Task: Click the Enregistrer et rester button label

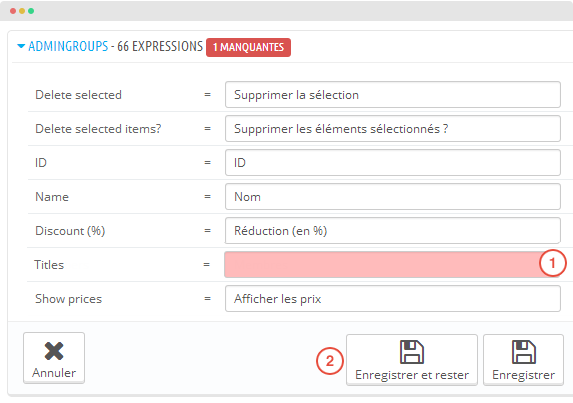Action: [412, 375]
